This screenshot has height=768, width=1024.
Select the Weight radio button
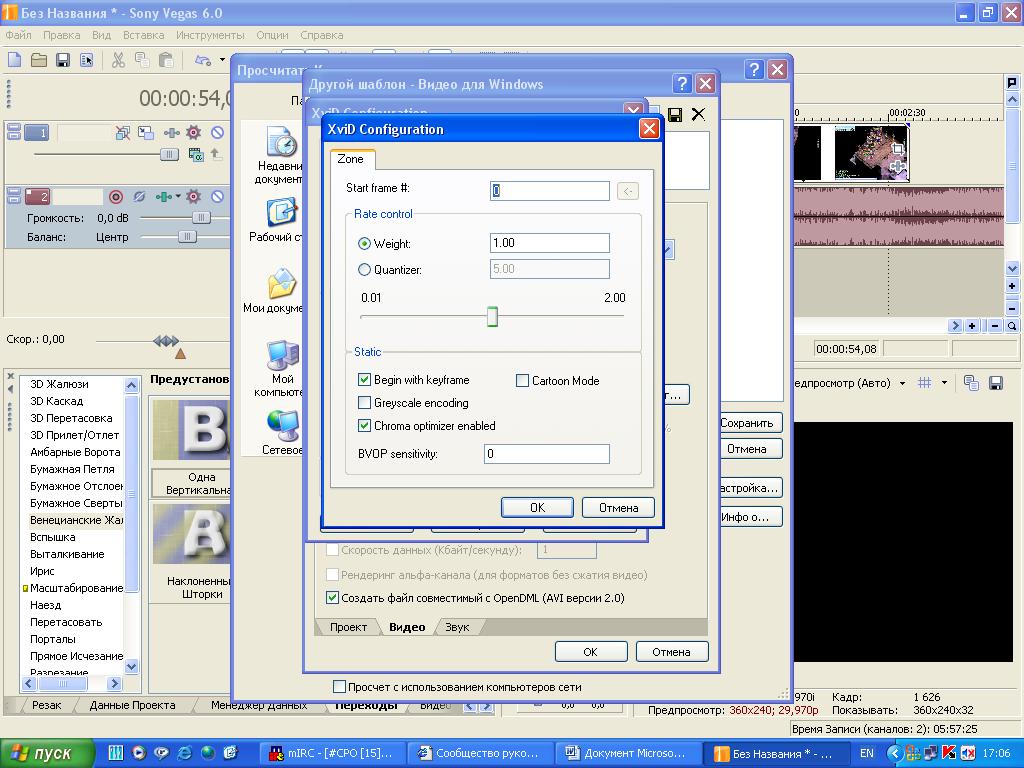[x=364, y=244]
